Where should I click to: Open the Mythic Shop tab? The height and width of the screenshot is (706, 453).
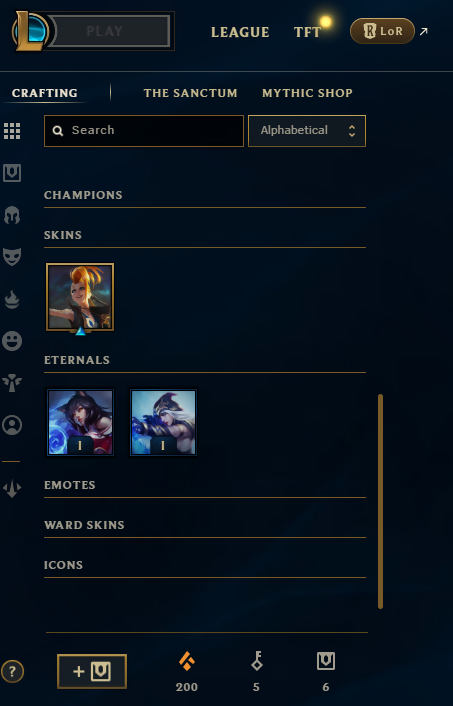pos(308,93)
